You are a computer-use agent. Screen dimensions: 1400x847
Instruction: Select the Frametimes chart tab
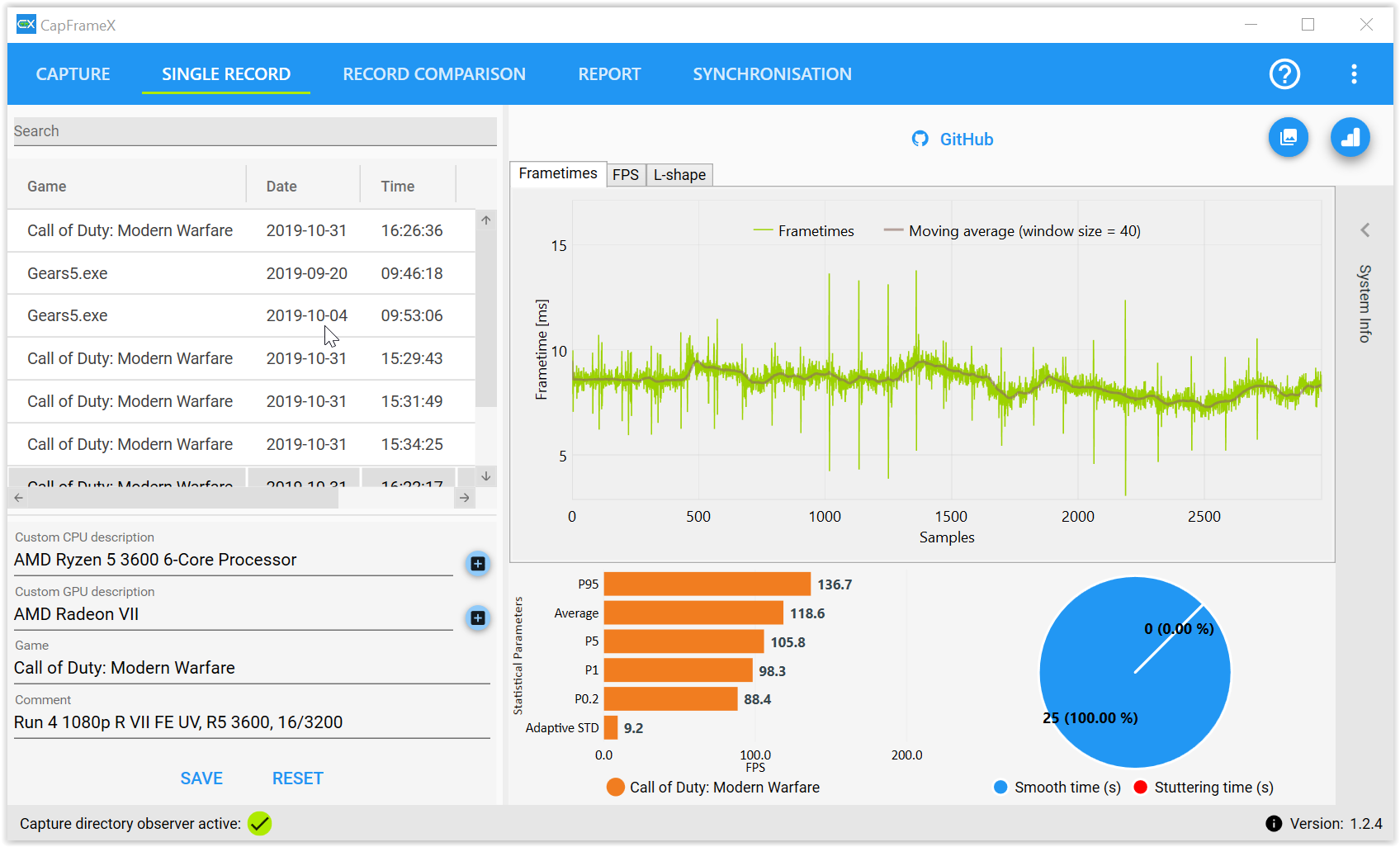point(558,173)
